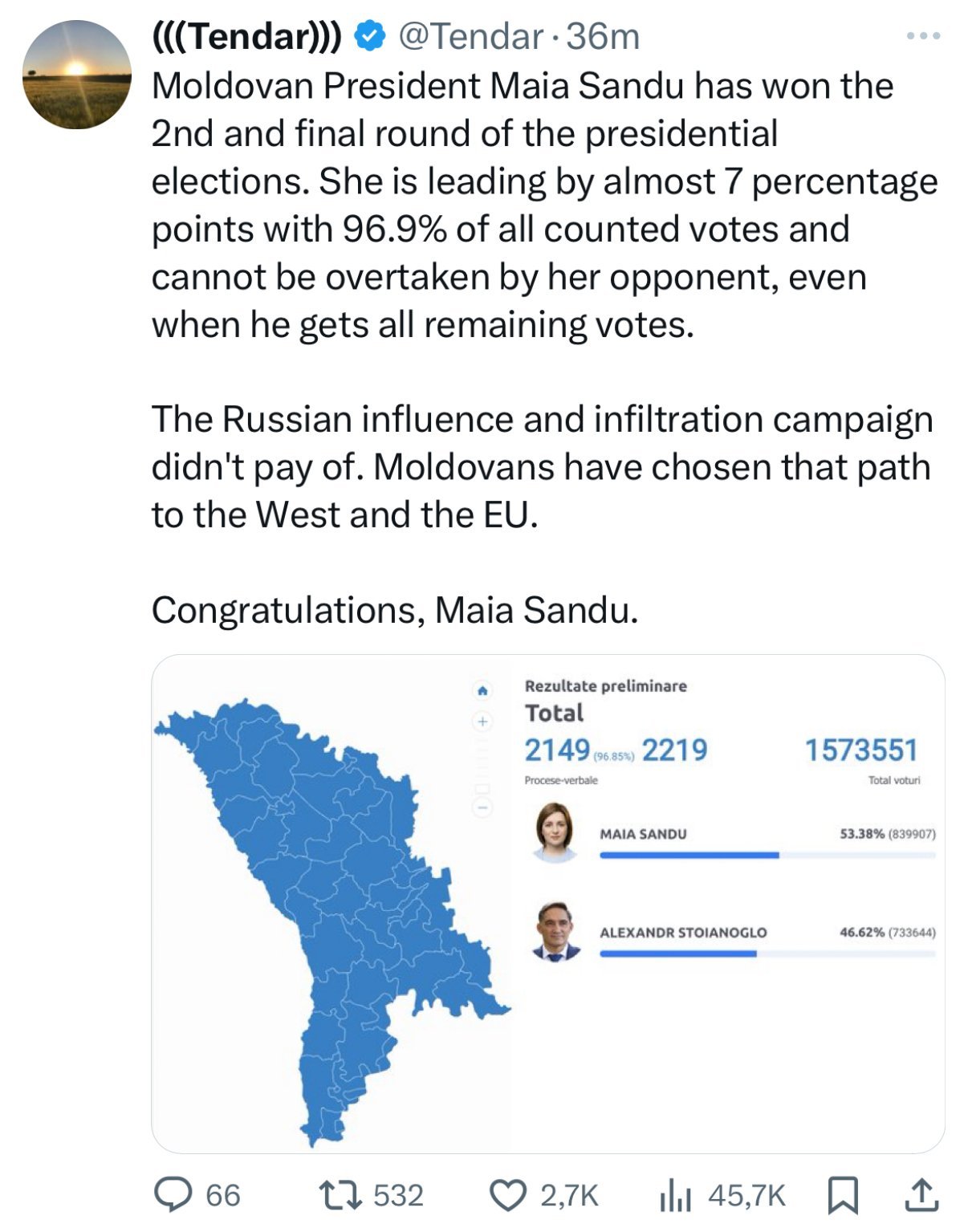Open the (((Tendar))) display name profile
Screen dimensions: 968x1232
click(247, 37)
